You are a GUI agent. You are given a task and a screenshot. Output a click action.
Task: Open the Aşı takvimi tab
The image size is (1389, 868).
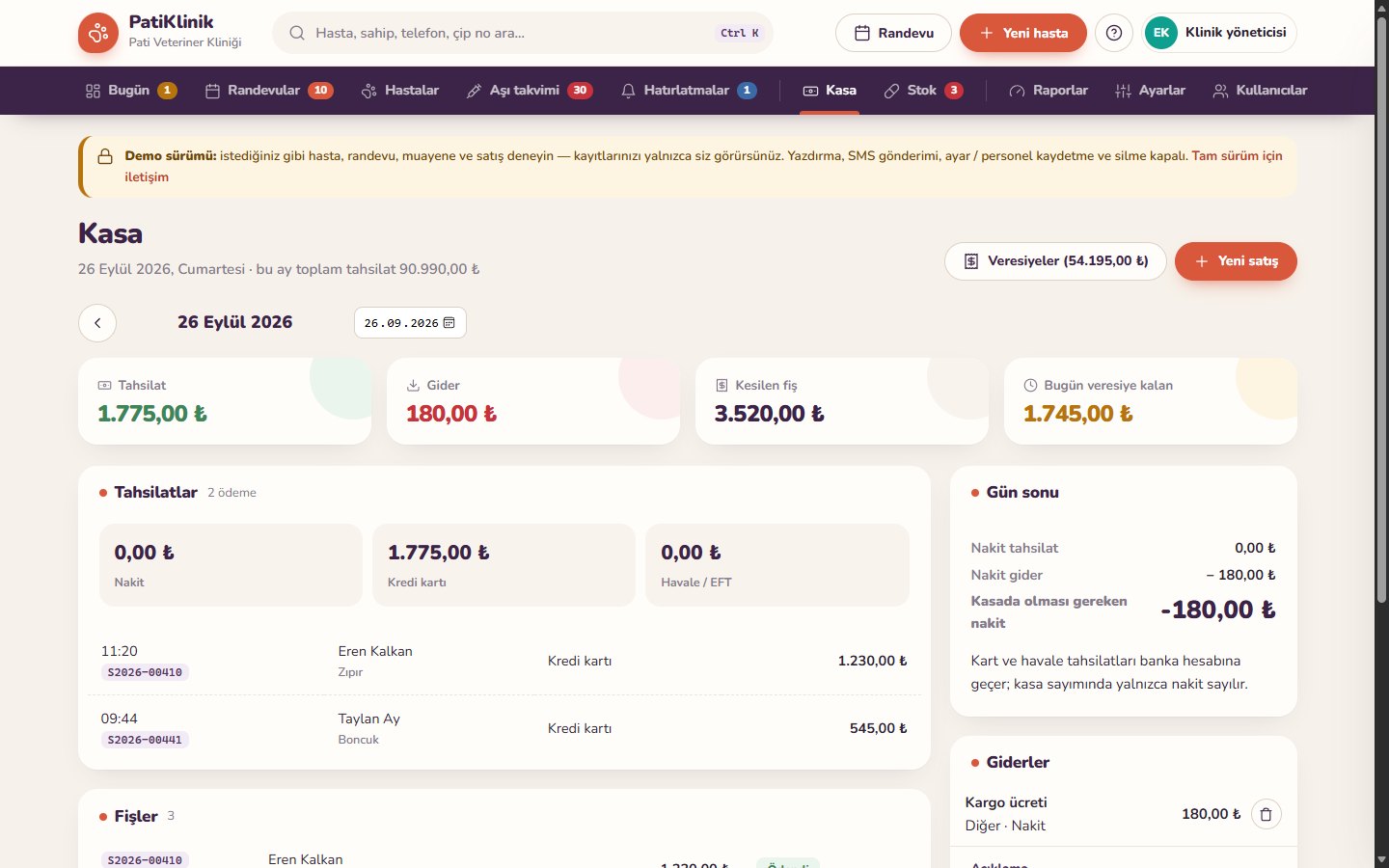[529, 91]
